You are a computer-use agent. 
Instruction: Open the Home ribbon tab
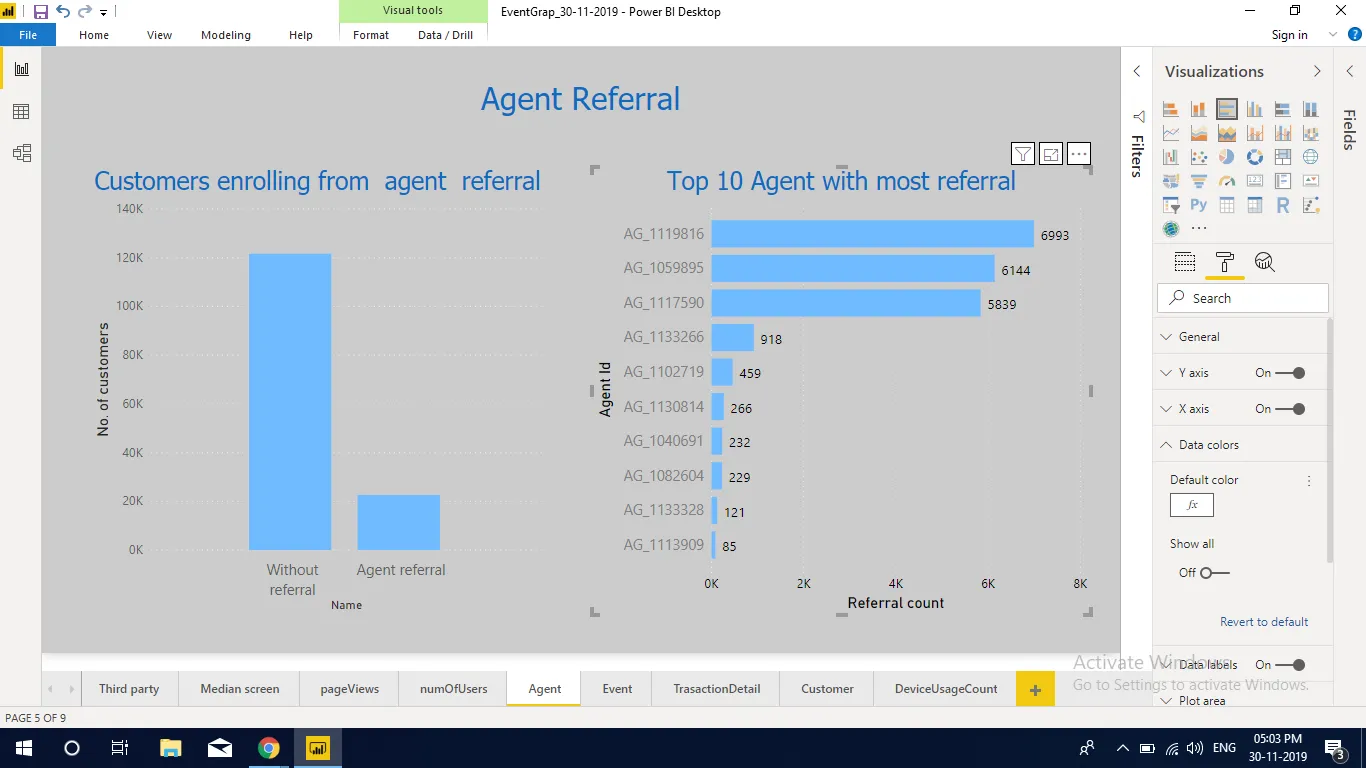[94, 35]
